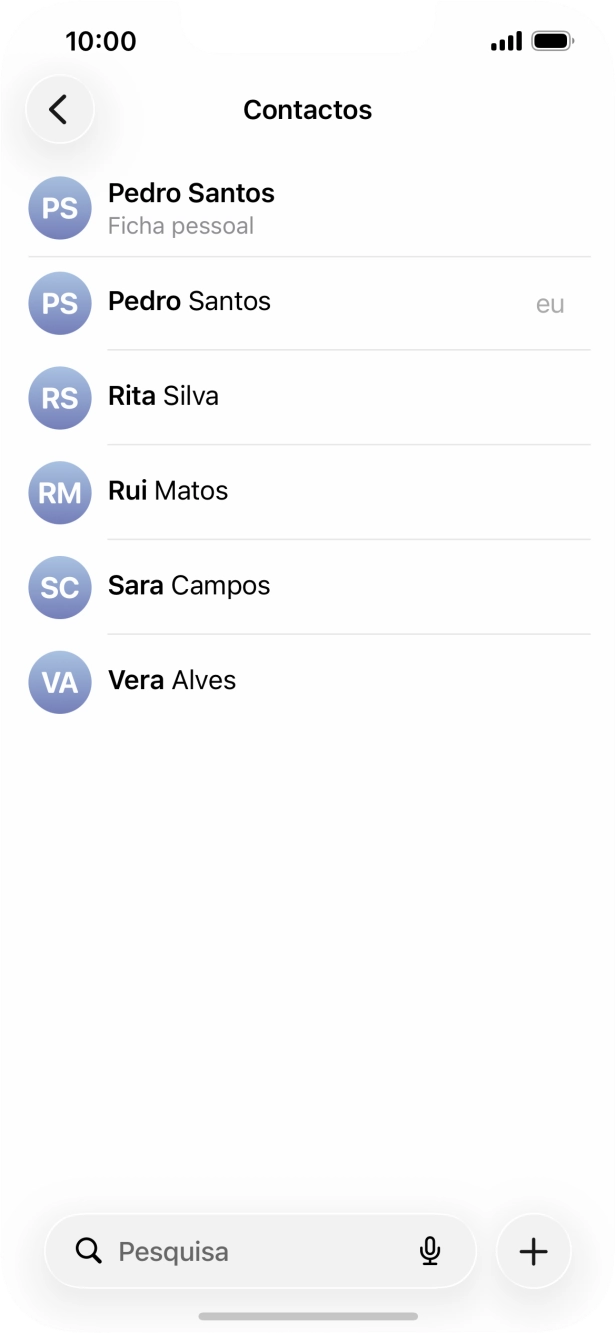Tap the home indicator bar at bottom

308,1317
